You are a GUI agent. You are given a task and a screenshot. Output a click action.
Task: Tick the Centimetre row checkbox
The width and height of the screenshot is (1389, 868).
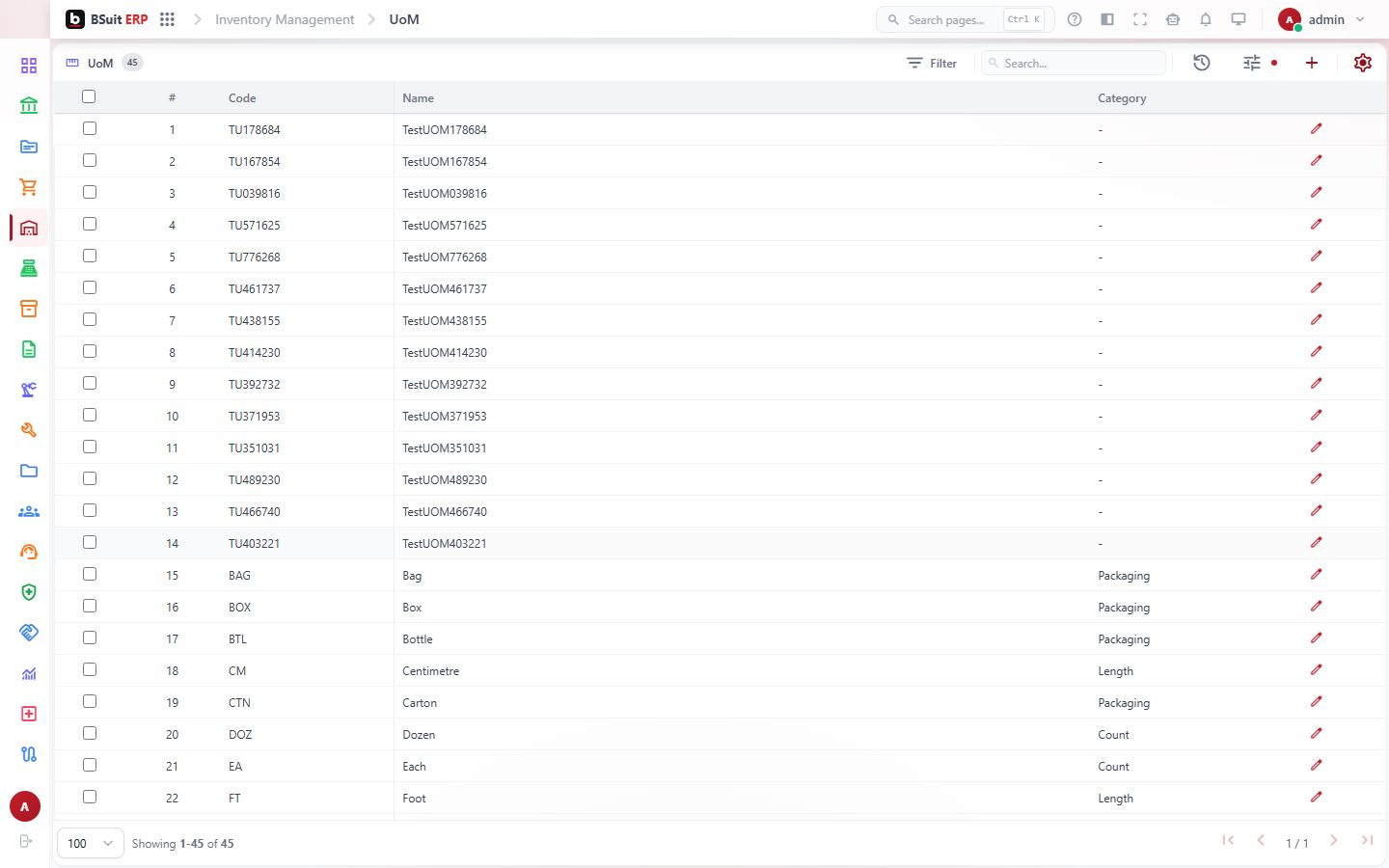tap(90, 669)
